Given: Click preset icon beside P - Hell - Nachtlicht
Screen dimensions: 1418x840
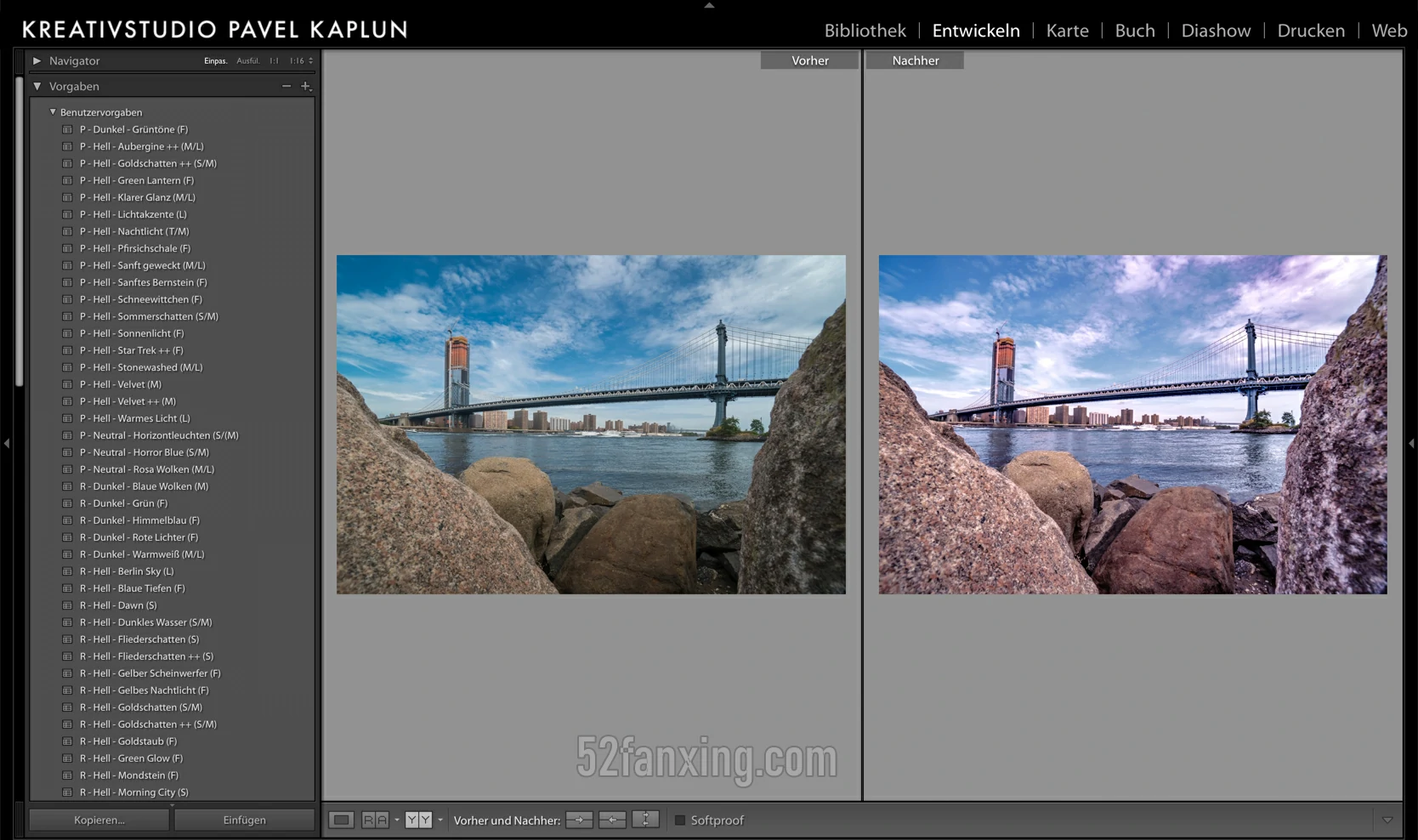Looking at the screenshot, I should coord(67,231).
